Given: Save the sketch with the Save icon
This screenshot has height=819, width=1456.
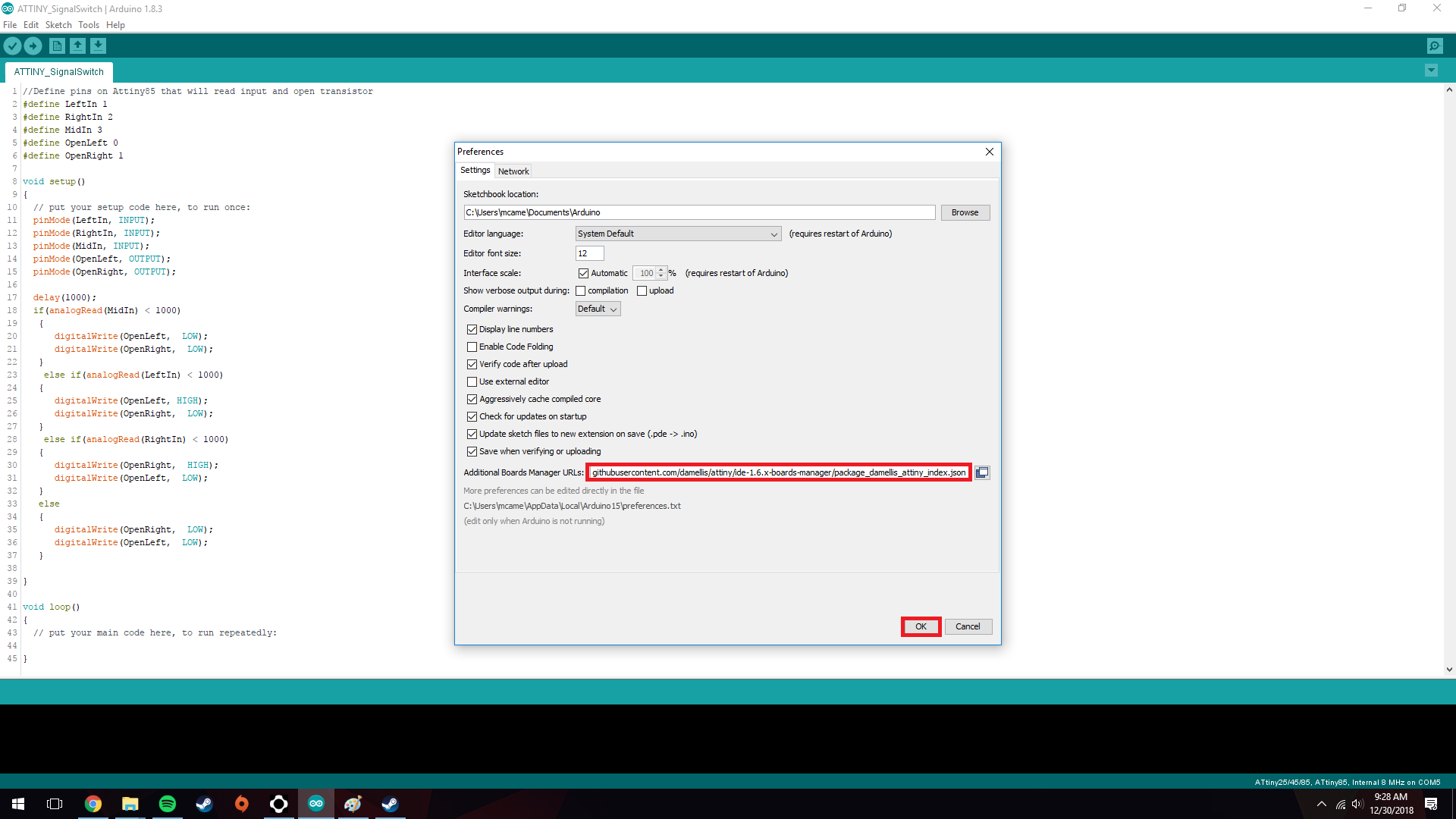Looking at the screenshot, I should point(99,46).
